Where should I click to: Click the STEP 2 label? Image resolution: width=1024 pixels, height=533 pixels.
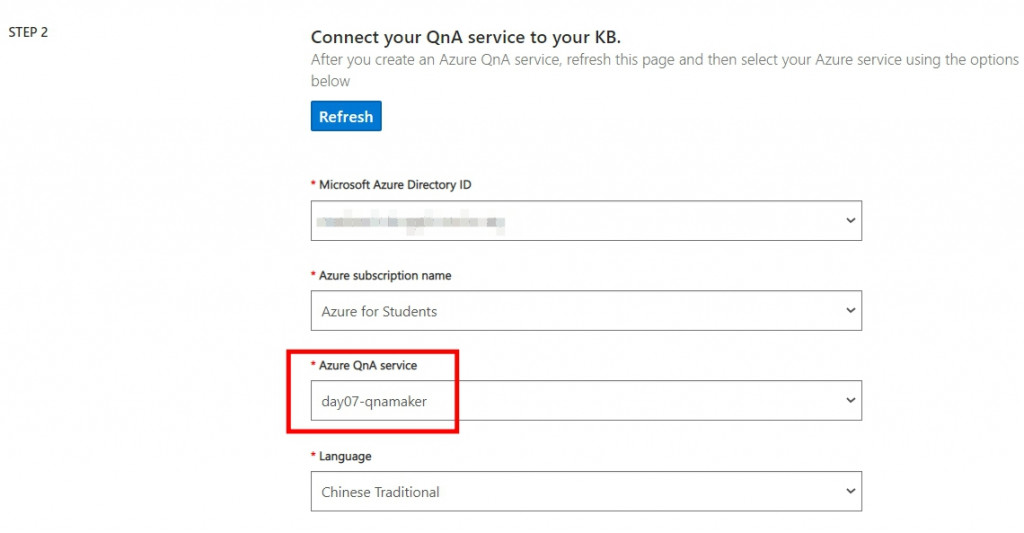click(28, 32)
